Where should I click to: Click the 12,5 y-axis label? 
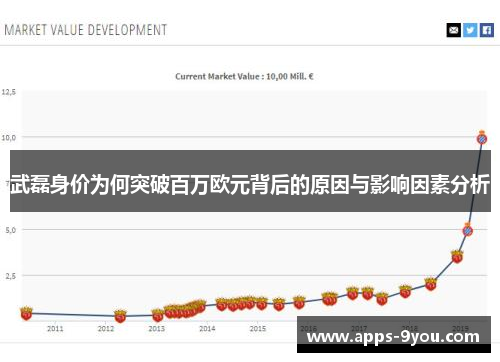(x=9, y=92)
